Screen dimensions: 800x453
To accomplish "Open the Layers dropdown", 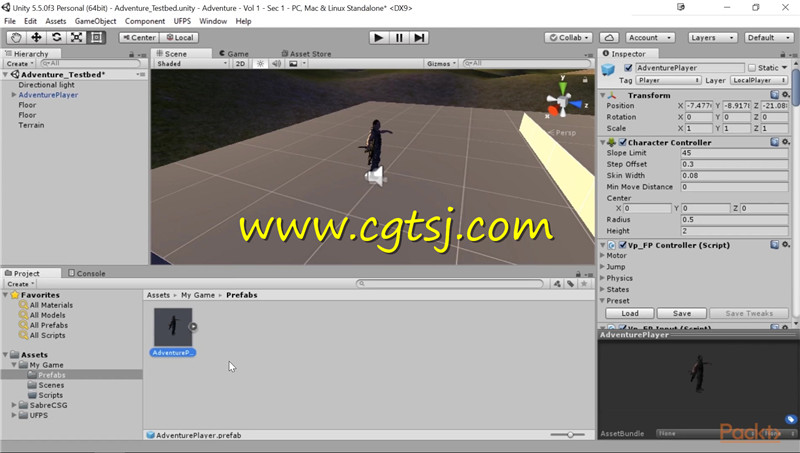I will (712, 38).
